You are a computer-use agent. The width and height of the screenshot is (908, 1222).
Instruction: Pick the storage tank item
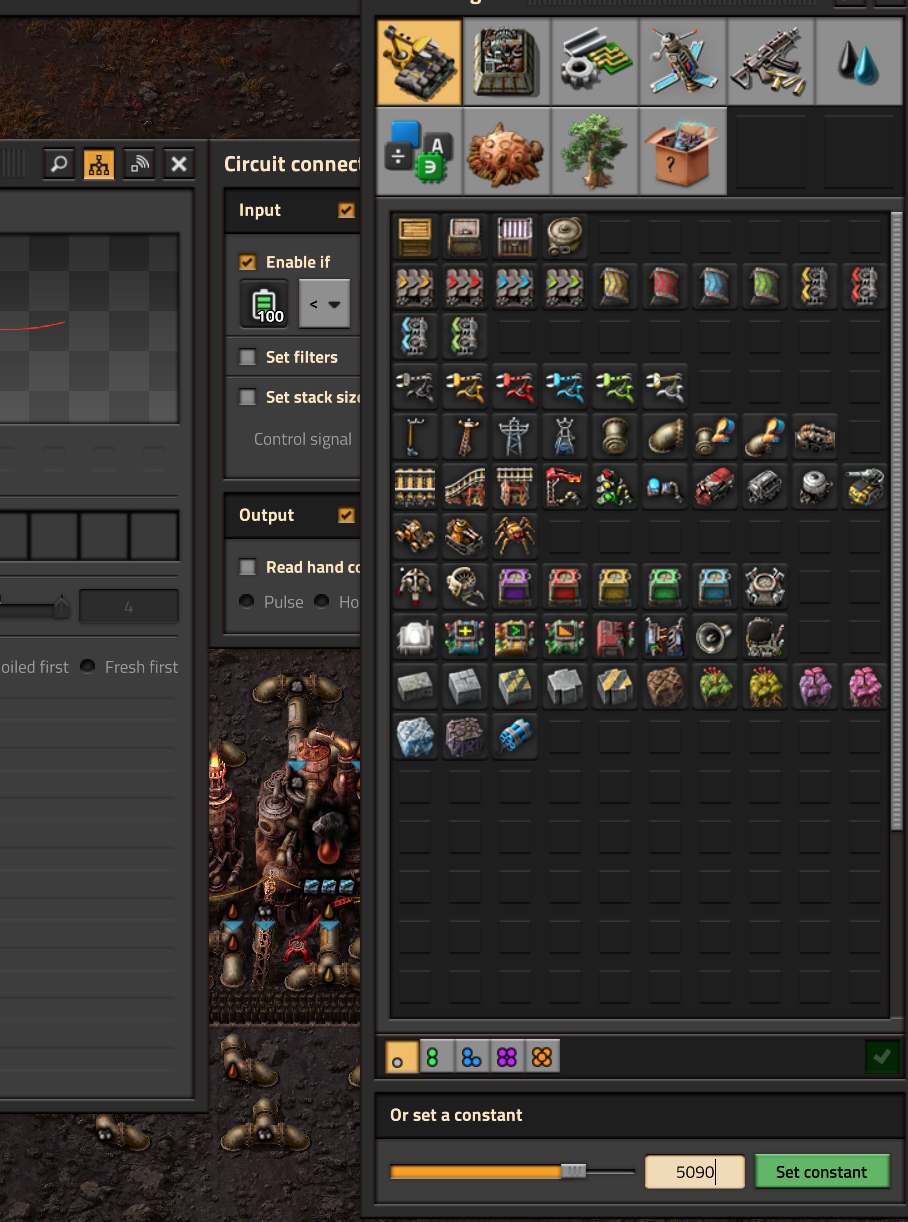click(565, 237)
